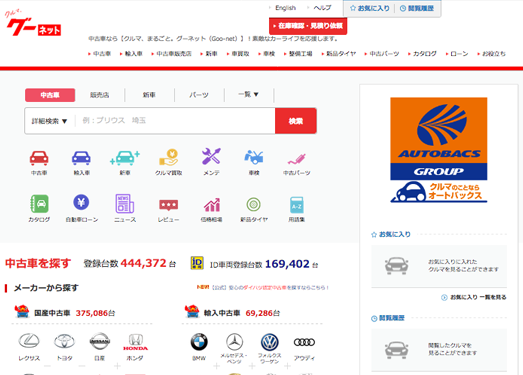The width and height of the screenshot is (523, 375).
Task: Choose the Nissan (日産) logo
Action: pos(100,341)
